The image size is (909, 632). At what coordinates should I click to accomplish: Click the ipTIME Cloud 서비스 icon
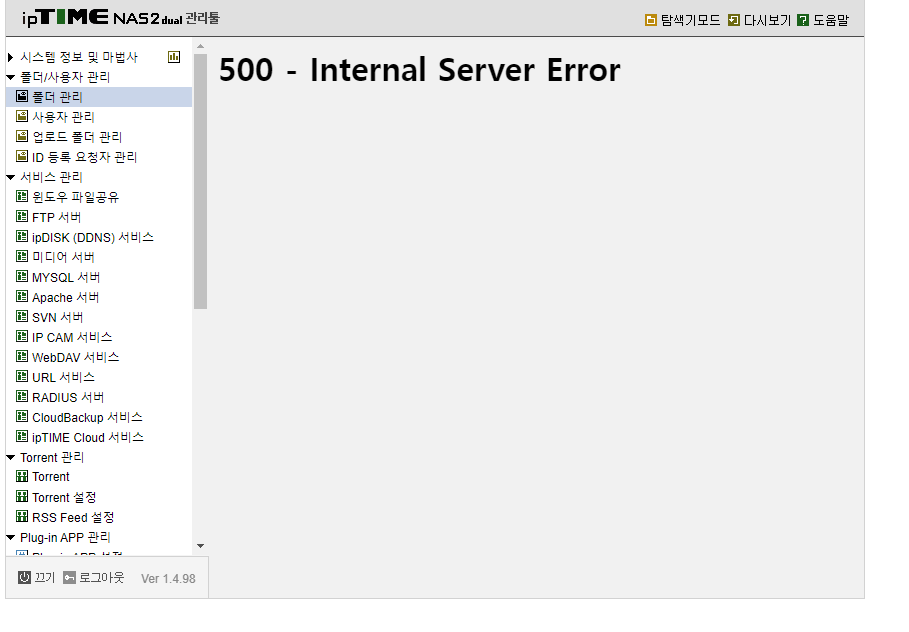[x=22, y=437]
